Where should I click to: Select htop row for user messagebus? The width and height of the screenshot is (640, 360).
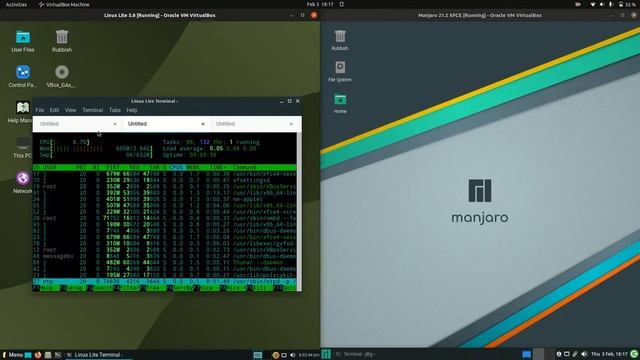click(x=164, y=256)
